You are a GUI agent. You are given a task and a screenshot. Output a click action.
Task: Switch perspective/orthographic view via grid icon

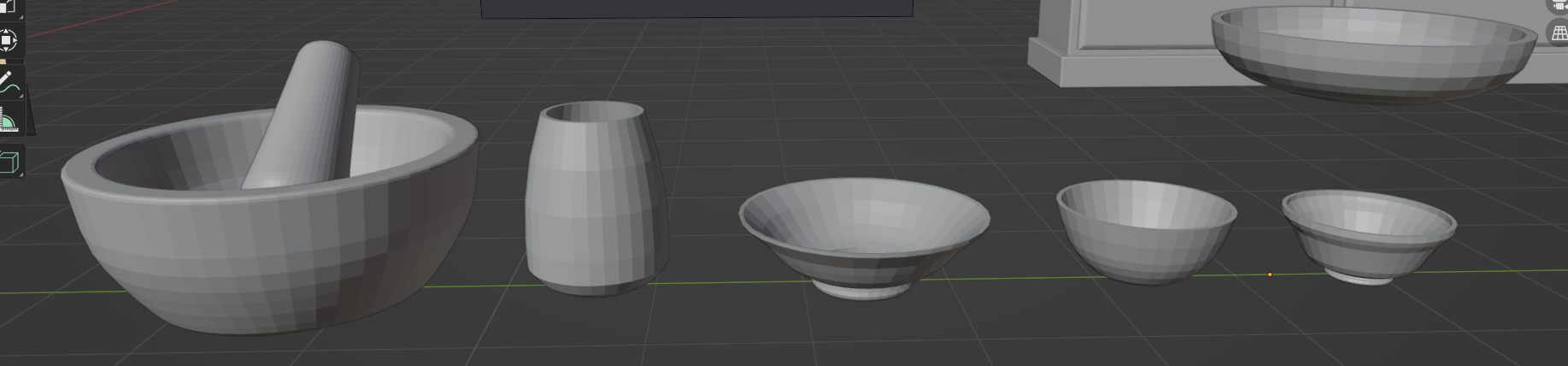[x=1559, y=32]
